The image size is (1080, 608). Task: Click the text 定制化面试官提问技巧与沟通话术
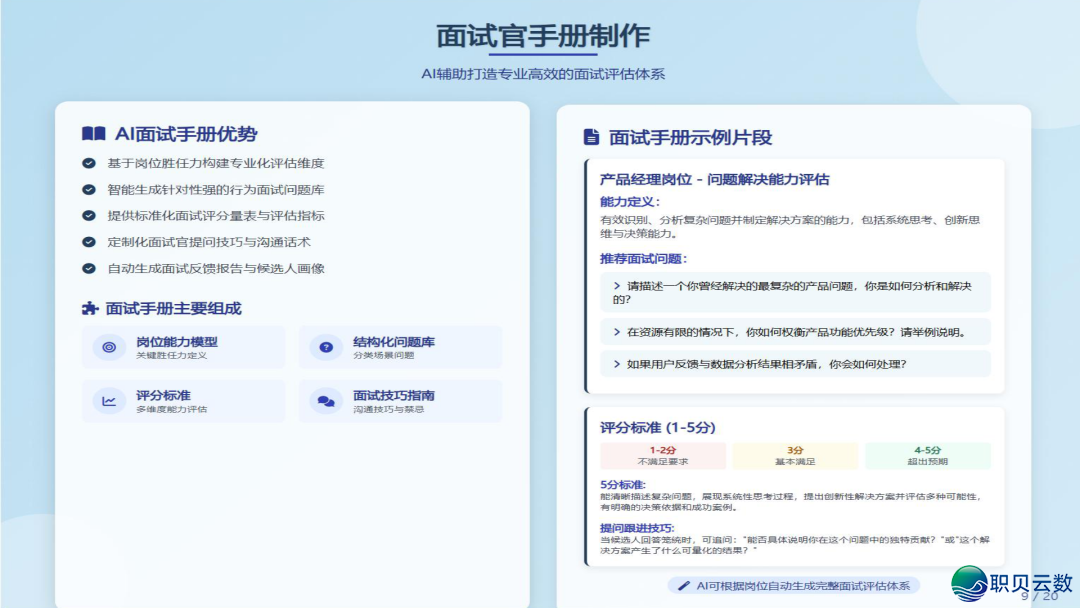pyautogui.click(x=209, y=242)
